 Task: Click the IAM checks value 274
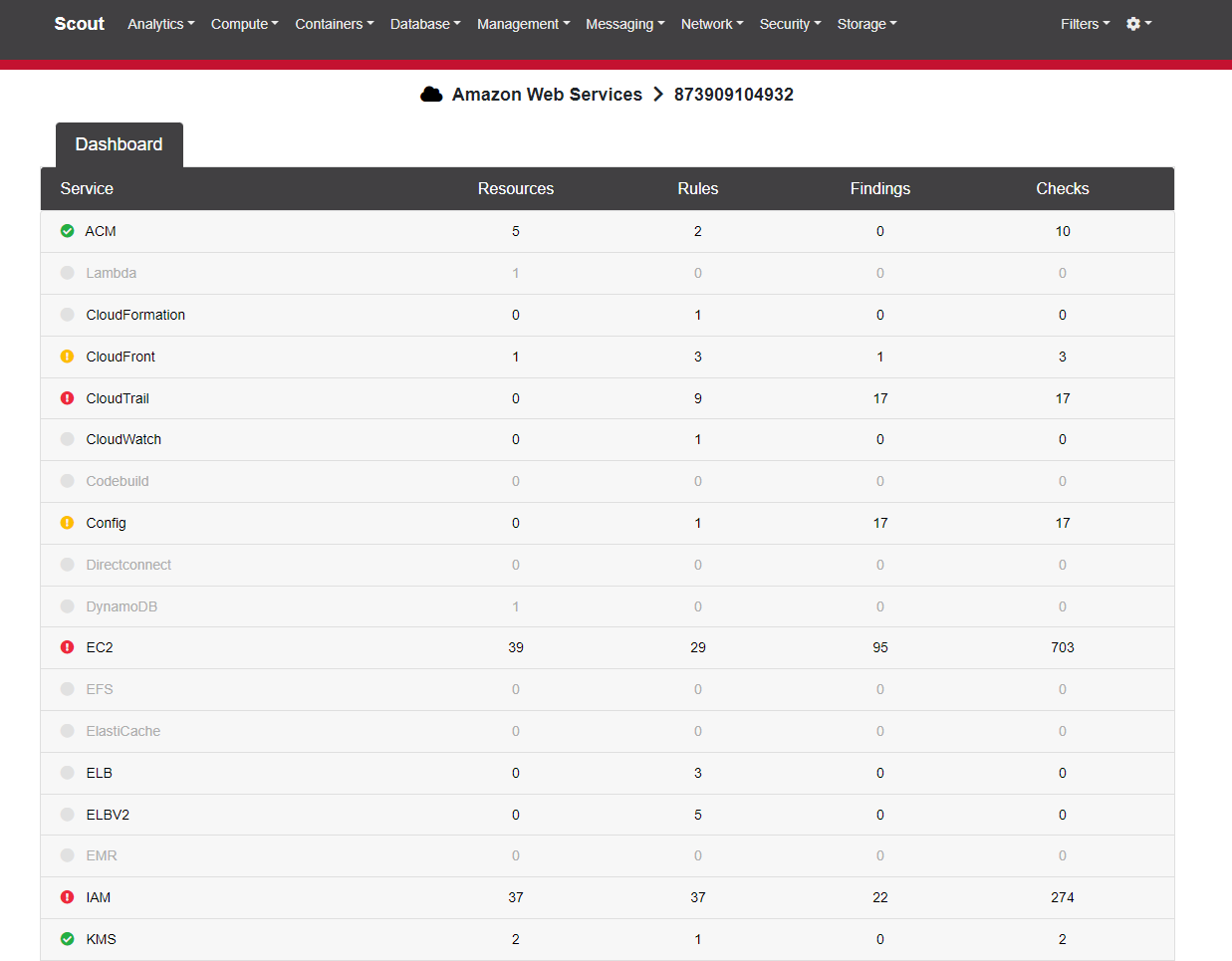pos(1063,897)
